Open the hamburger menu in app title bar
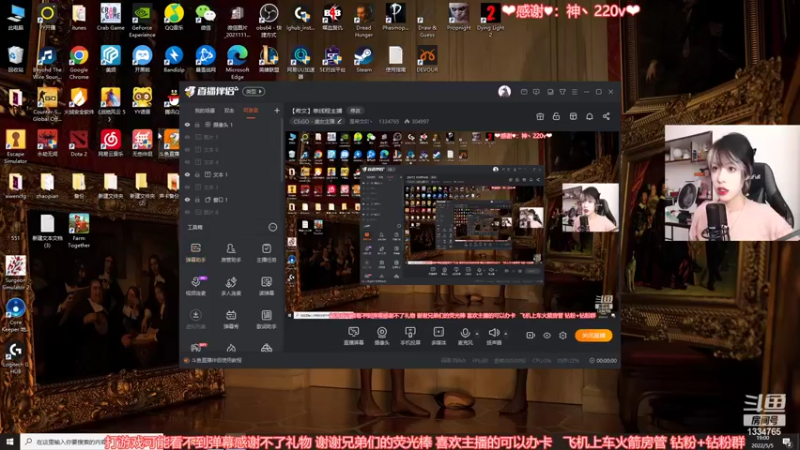Image resolution: width=800 pixels, height=450 pixels. (x=574, y=92)
